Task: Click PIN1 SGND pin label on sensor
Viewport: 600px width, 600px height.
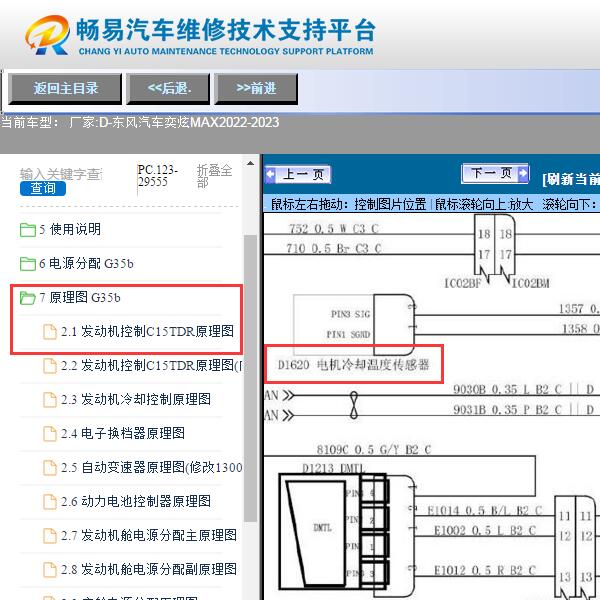Action: [348, 334]
